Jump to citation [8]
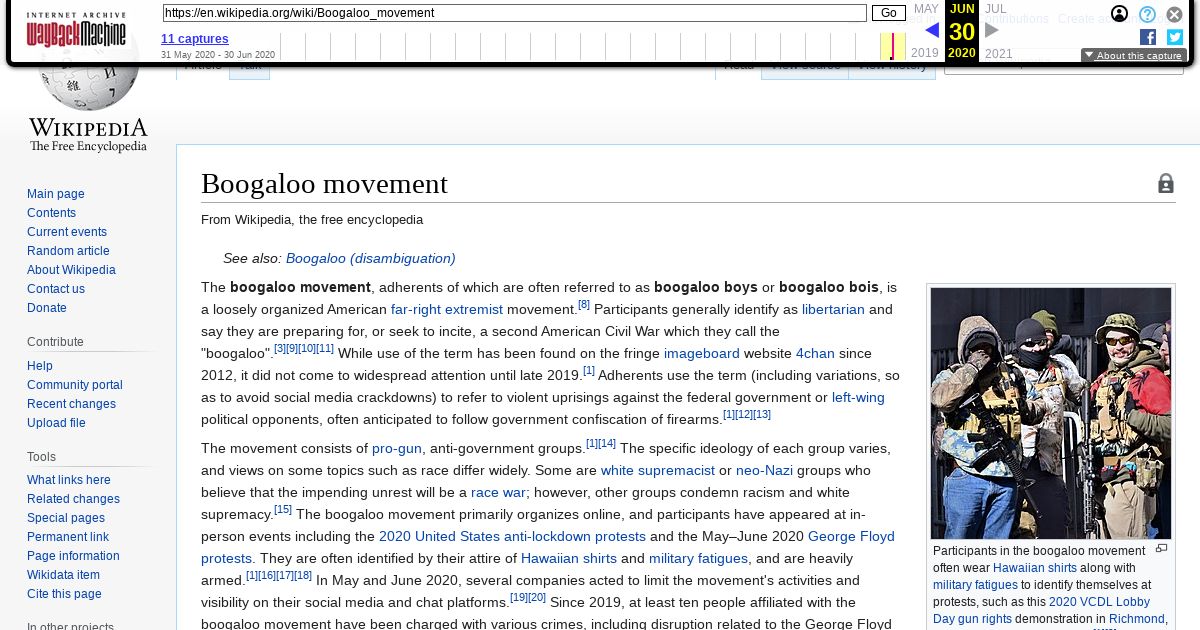 coord(584,304)
